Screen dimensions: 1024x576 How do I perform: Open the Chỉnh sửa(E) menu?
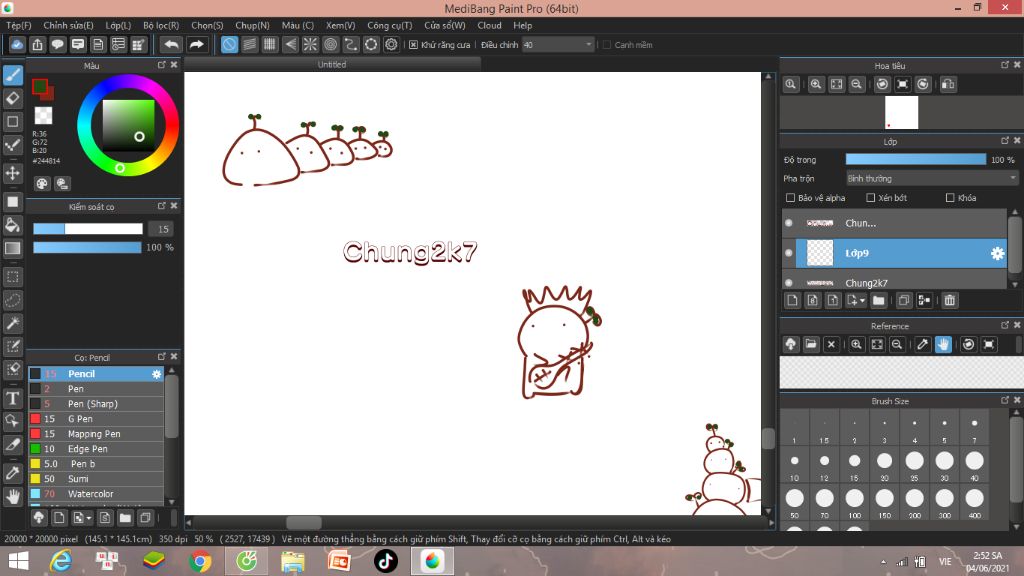coord(69,25)
